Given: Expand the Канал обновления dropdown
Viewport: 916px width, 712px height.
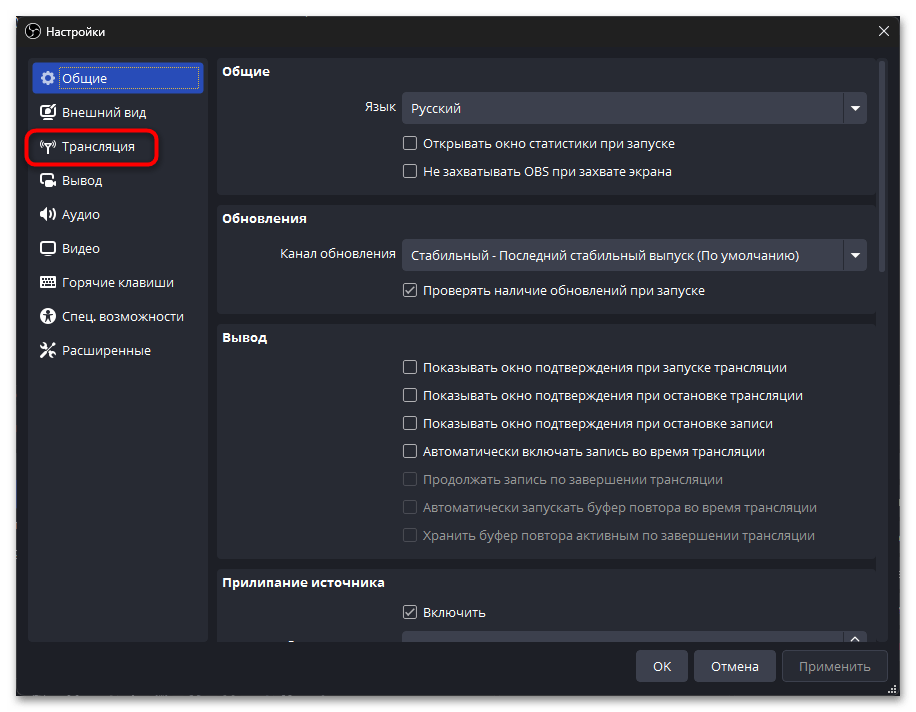Looking at the screenshot, I should point(634,255).
